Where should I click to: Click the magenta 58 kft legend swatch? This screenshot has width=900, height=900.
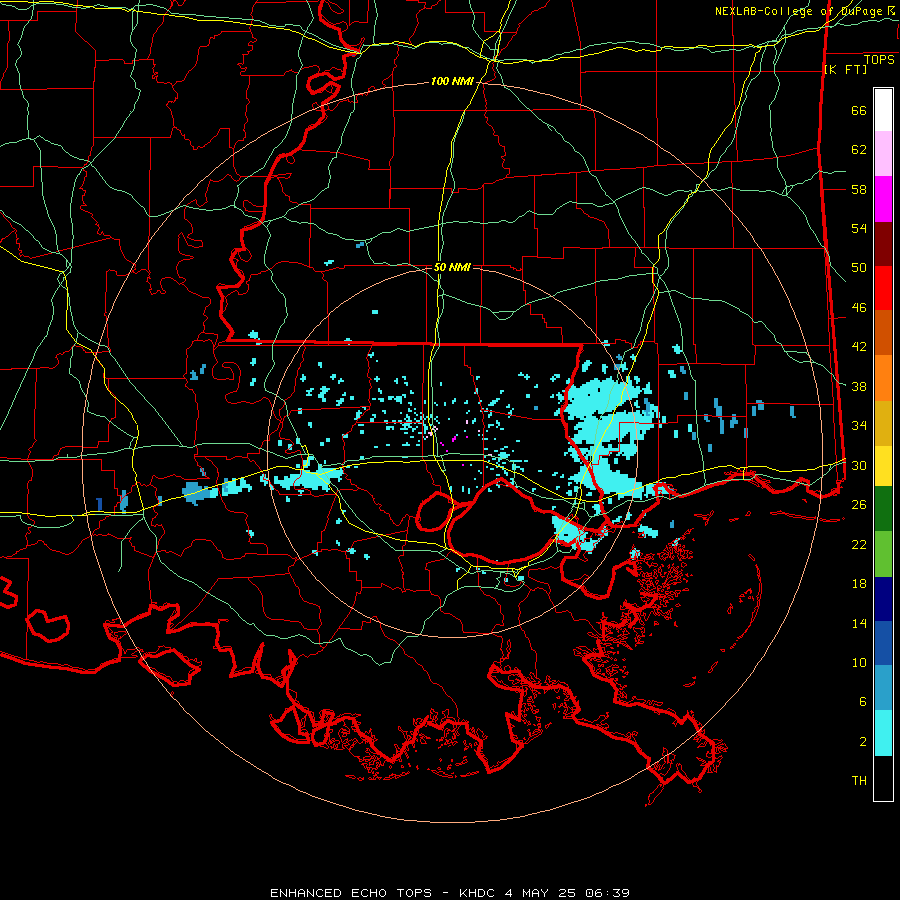pos(883,199)
